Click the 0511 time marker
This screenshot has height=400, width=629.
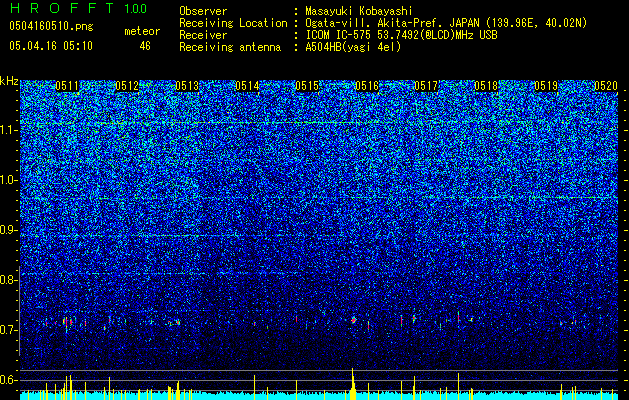[67, 86]
